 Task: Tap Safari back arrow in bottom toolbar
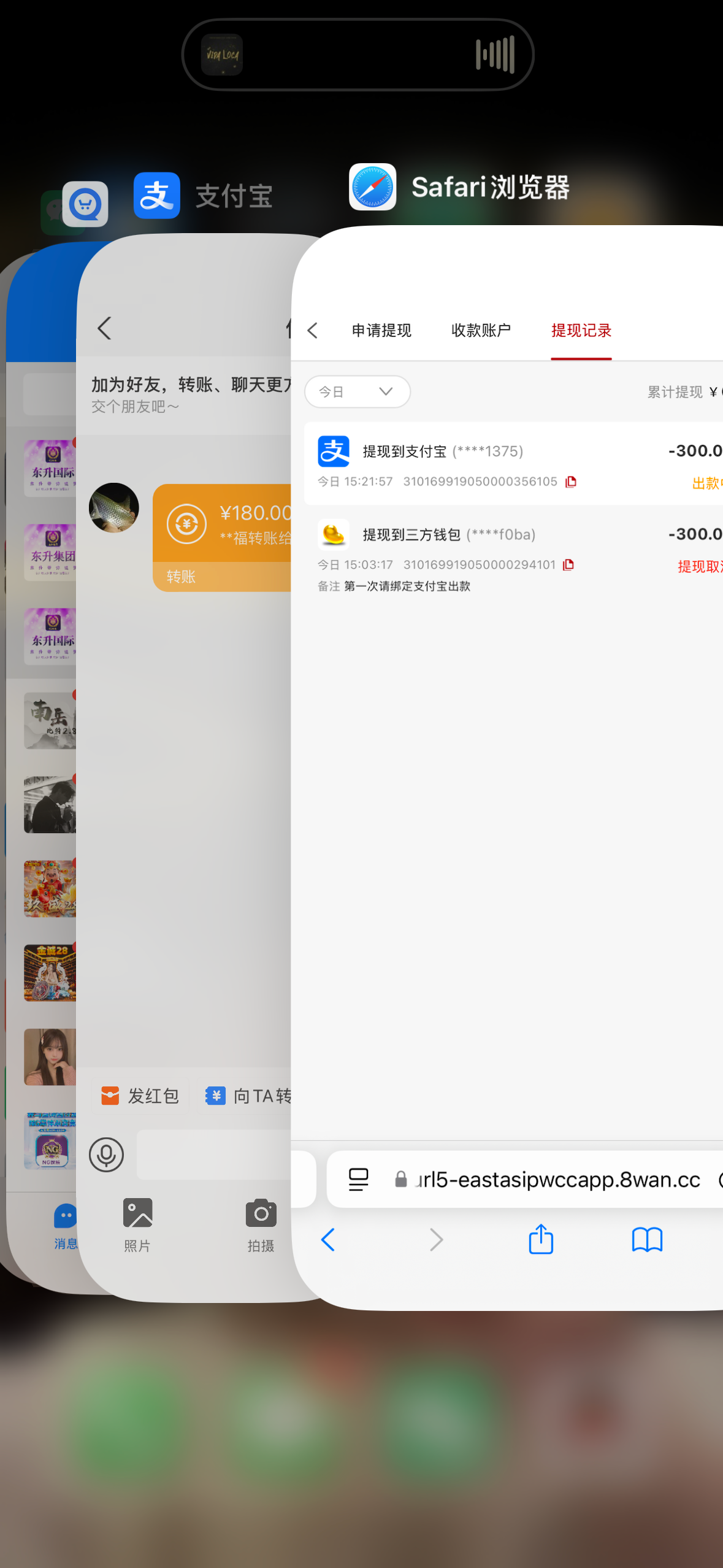(x=328, y=1240)
